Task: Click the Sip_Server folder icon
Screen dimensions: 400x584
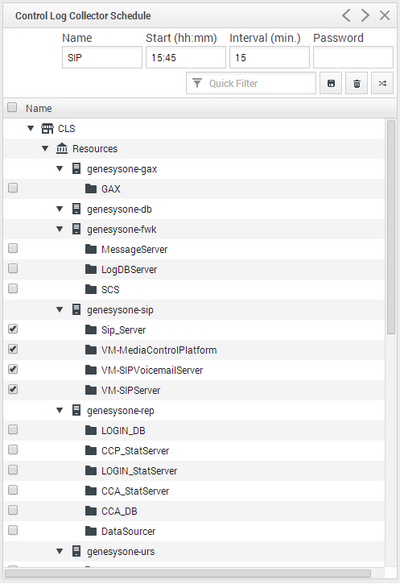Action: tap(91, 330)
